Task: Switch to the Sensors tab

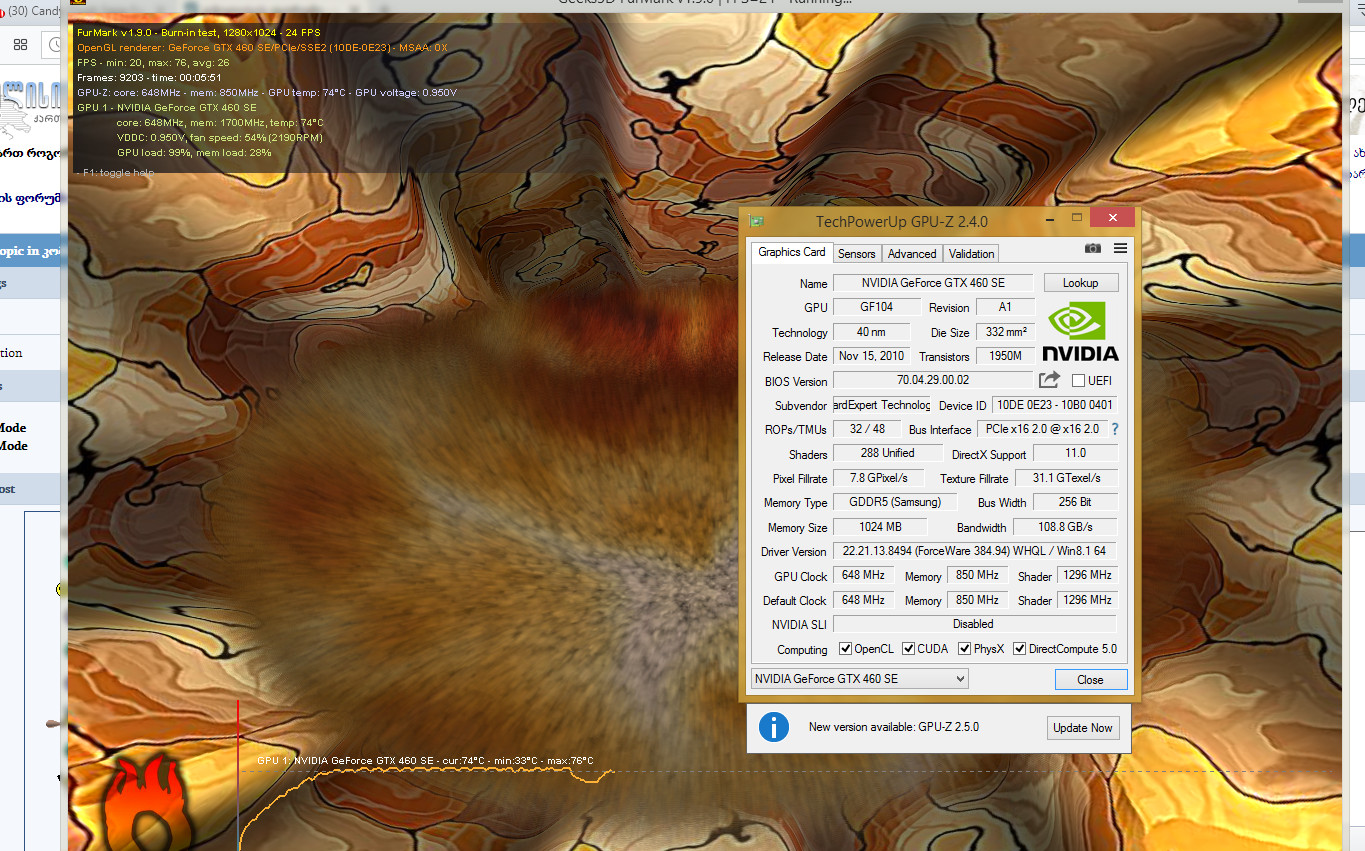Action: [856, 254]
